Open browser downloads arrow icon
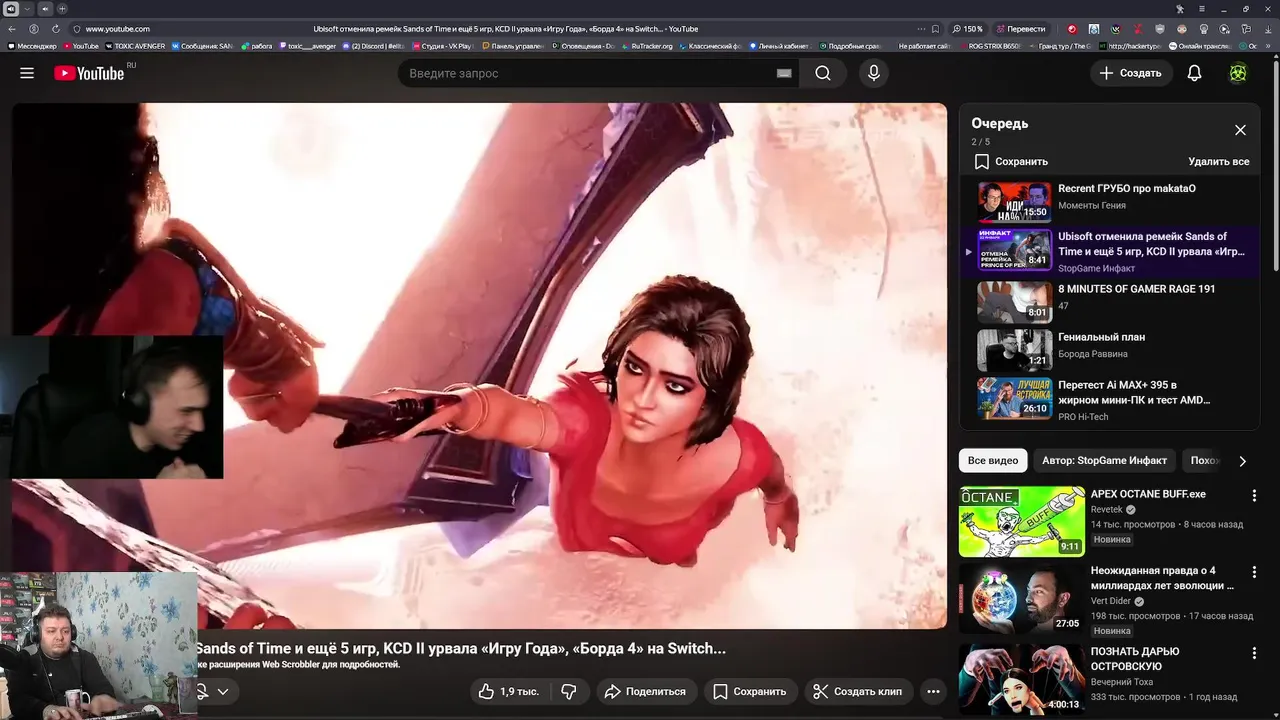 click(1267, 29)
